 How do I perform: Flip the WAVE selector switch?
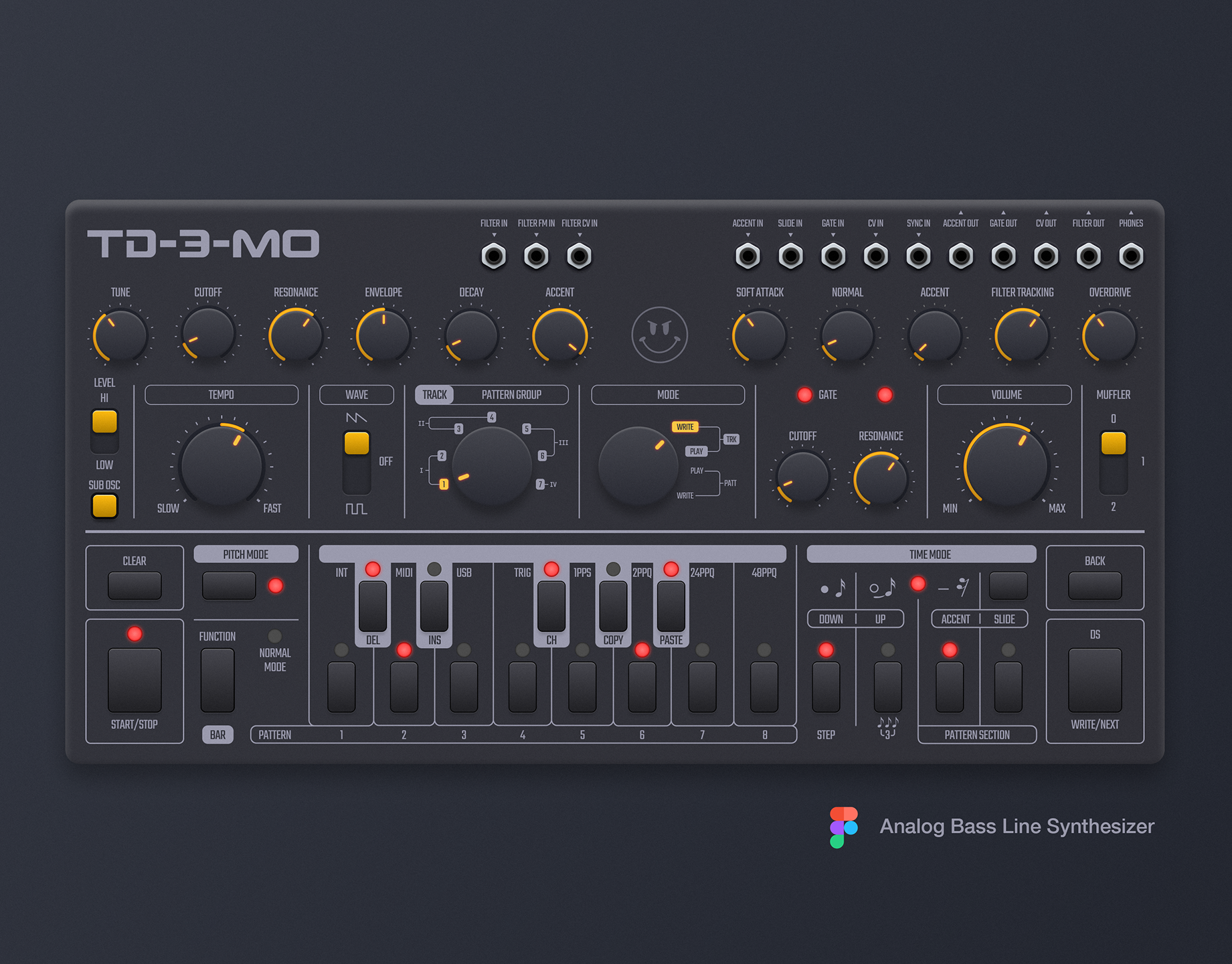pyautogui.click(x=357, y=462)
